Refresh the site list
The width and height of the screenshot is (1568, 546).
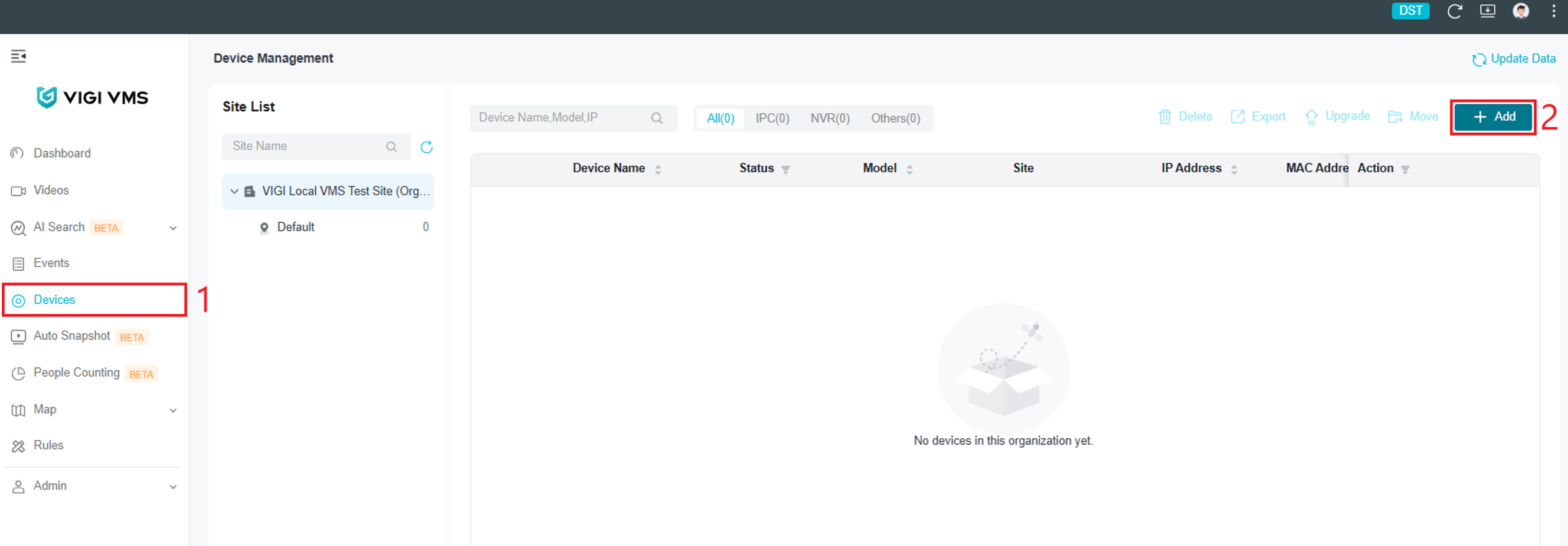(427, 147)
